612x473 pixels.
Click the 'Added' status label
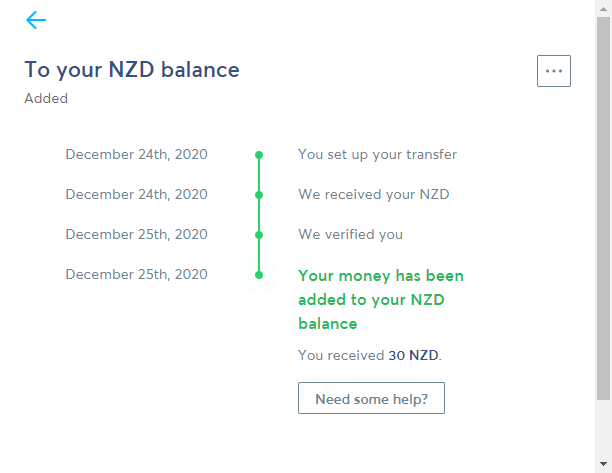point(46,99)
